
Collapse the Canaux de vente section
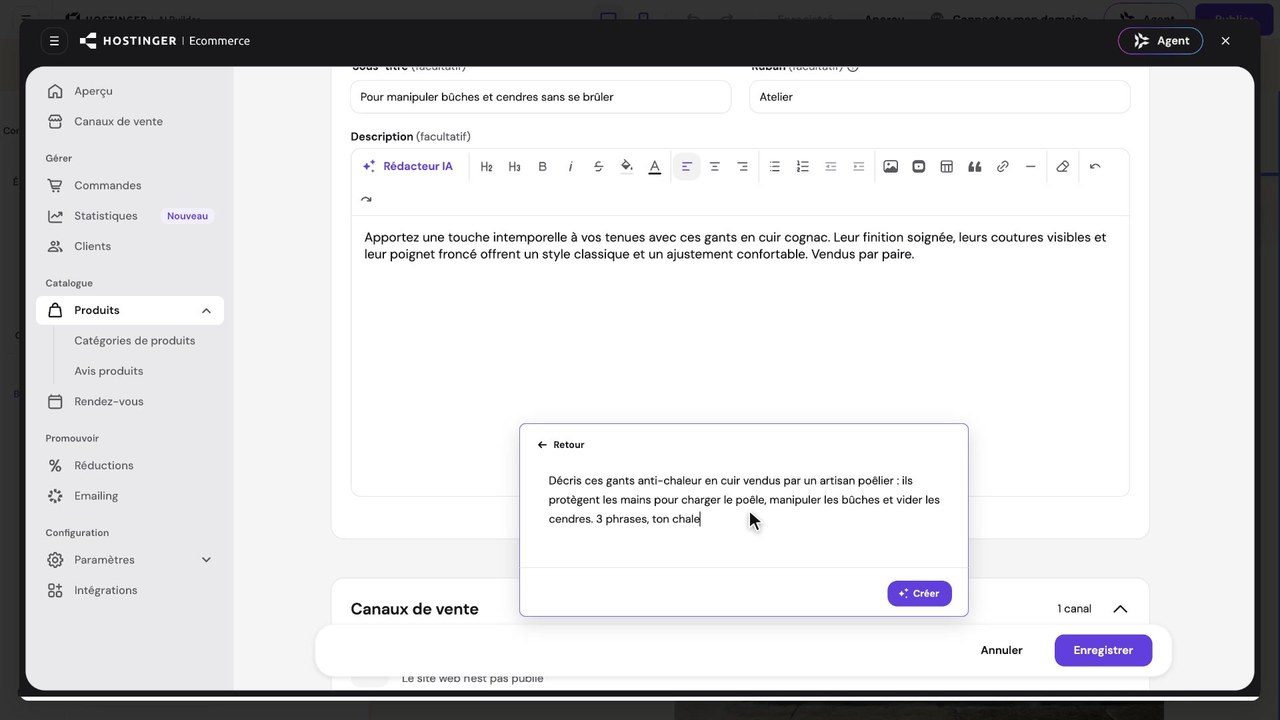[1120, 609]
